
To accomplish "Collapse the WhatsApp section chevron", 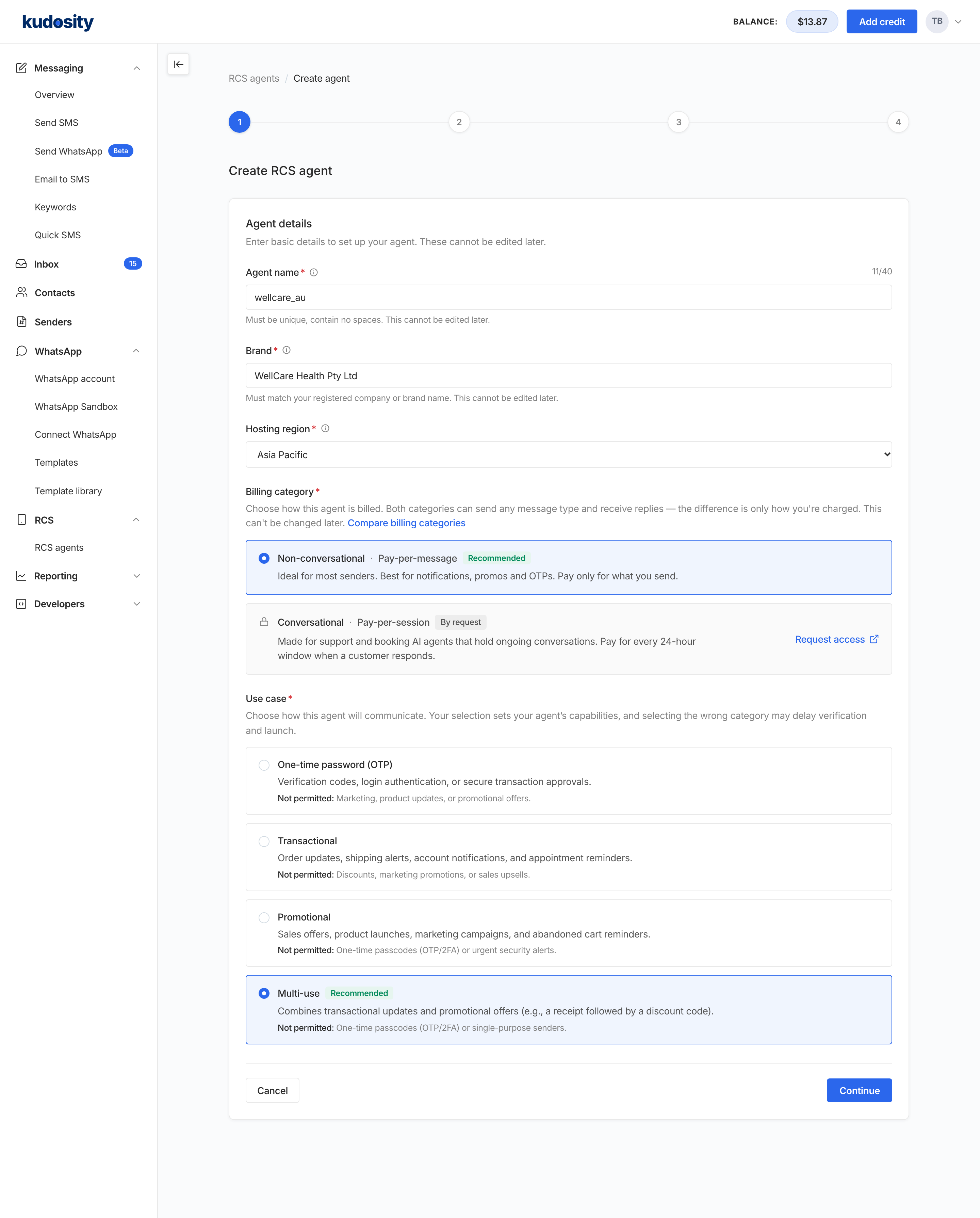I will [136, 351].
